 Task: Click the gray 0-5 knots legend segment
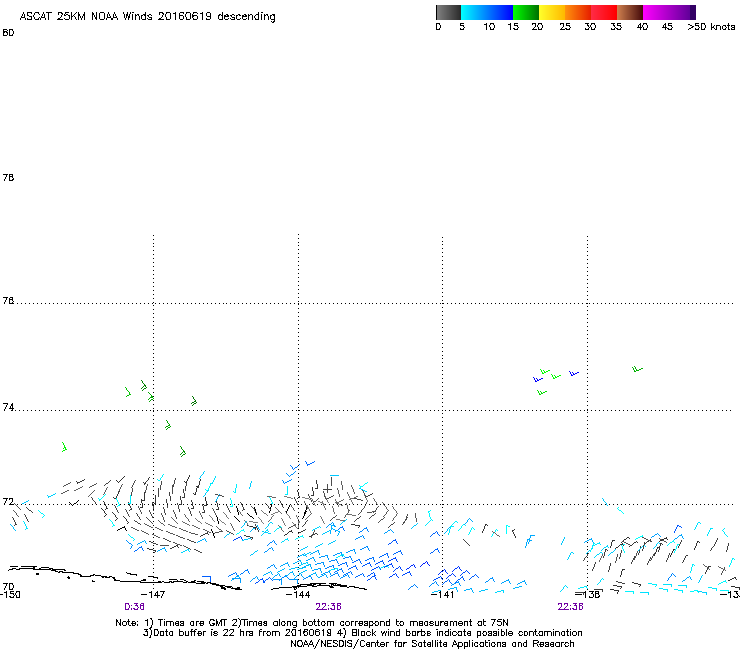pos(448,12)
